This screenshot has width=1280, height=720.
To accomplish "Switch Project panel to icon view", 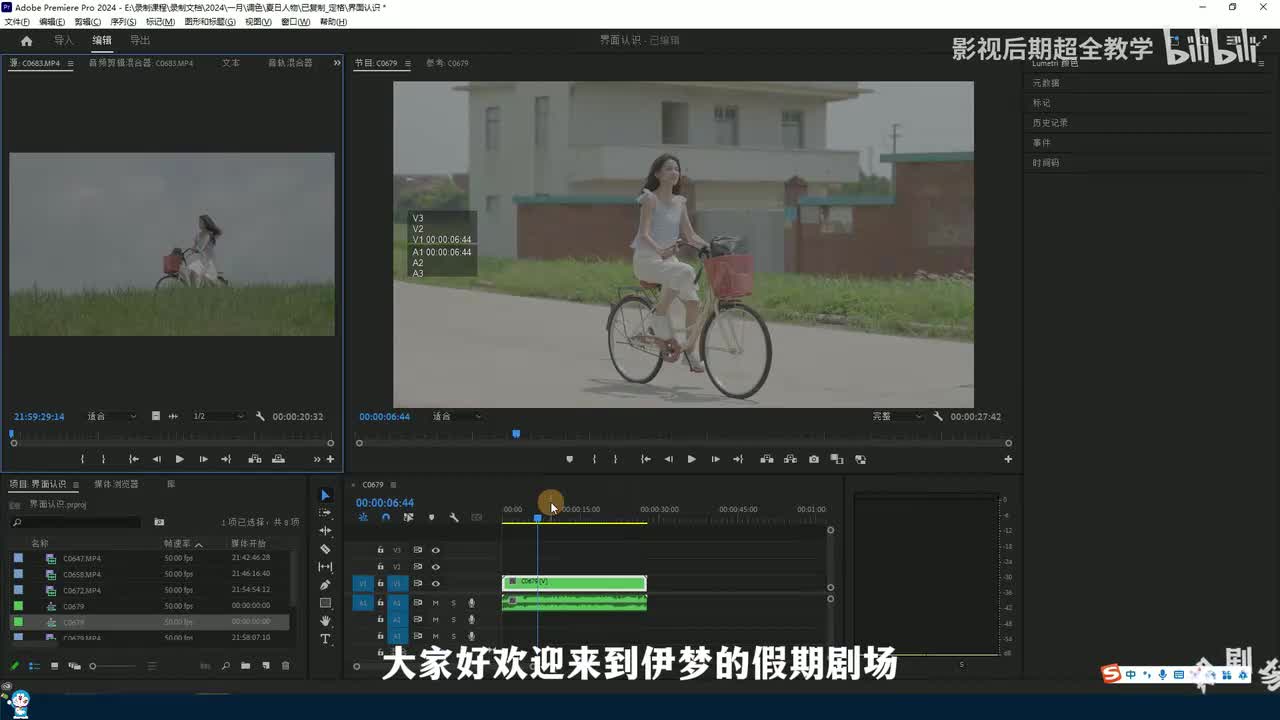I will click(54, 666).
